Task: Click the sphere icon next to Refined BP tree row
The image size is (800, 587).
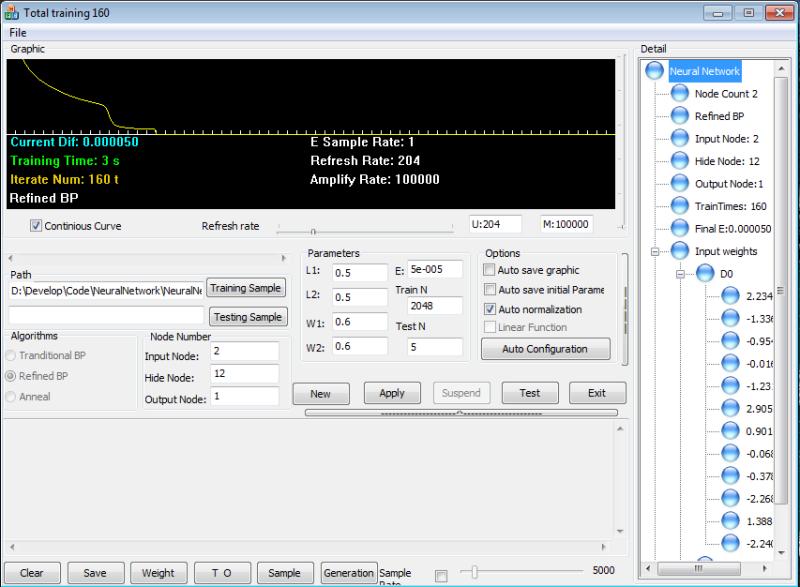Action: 680,116
